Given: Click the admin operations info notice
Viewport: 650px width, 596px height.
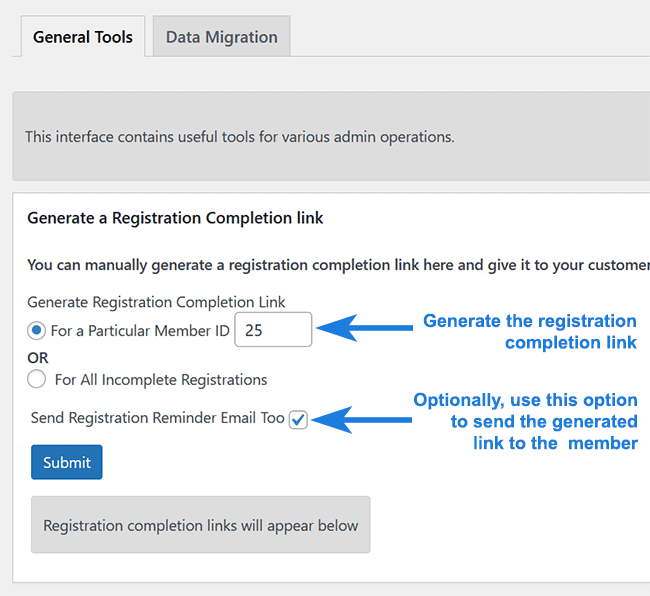Looking at the screenshot, I should (240, 136).
